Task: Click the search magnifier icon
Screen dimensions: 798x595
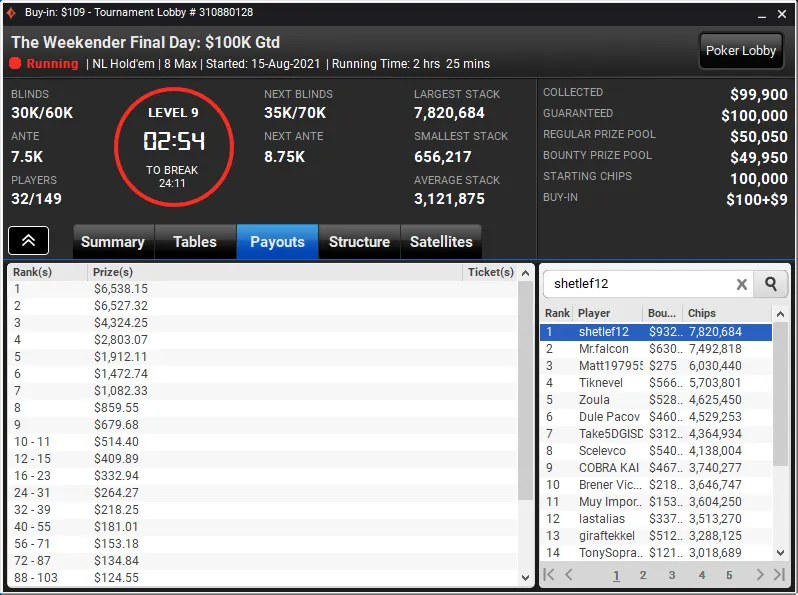Action: pyautogui.click(x=771, y=284)
